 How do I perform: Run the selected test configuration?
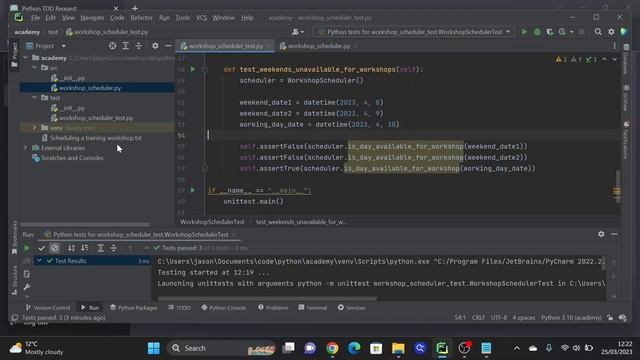(x=524, y=32)
